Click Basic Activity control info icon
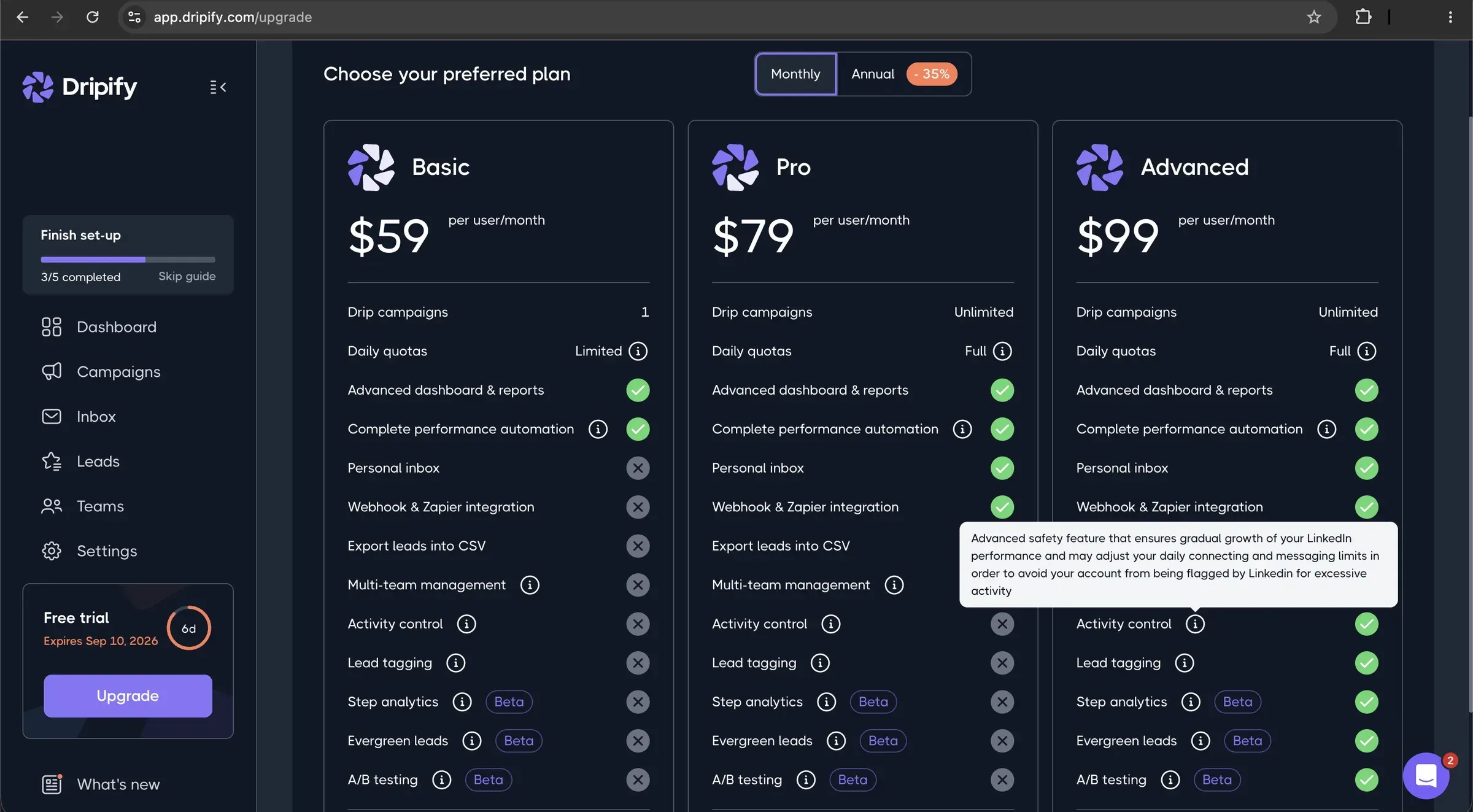The width and height of the screenshot is (1473, 812). [x=466, y=624]
